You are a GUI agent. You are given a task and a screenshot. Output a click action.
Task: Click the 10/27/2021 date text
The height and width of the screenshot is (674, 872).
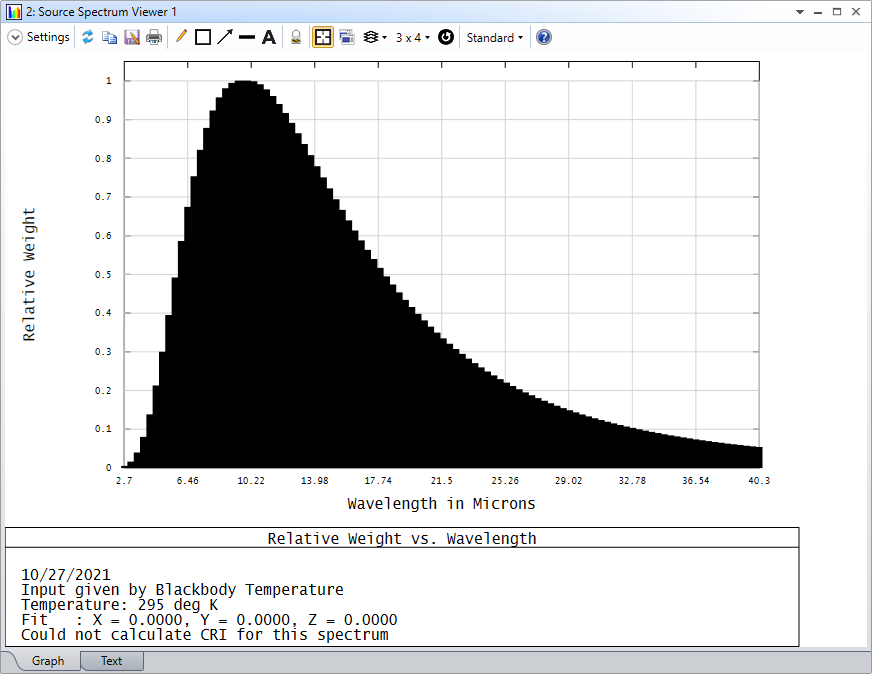[x=66, y=574]
